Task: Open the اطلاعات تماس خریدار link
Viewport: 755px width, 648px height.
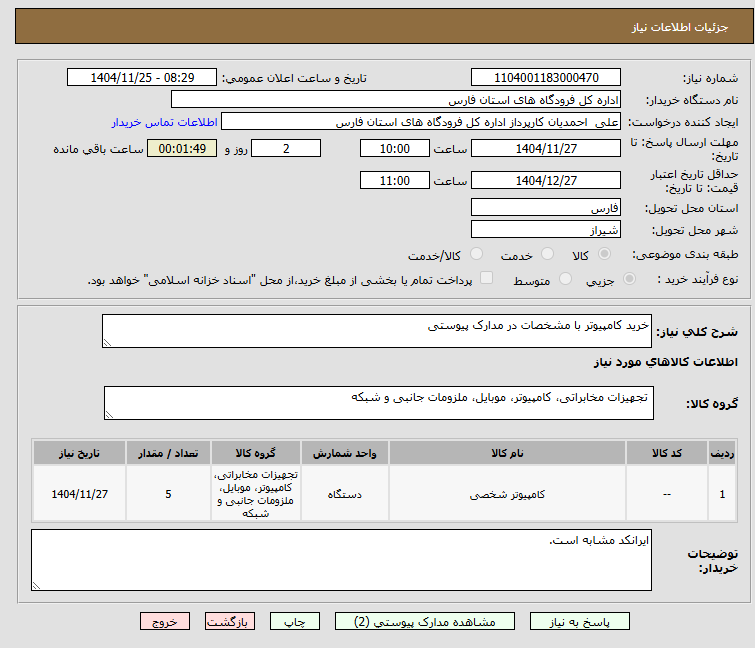Action: click(165, 122)
